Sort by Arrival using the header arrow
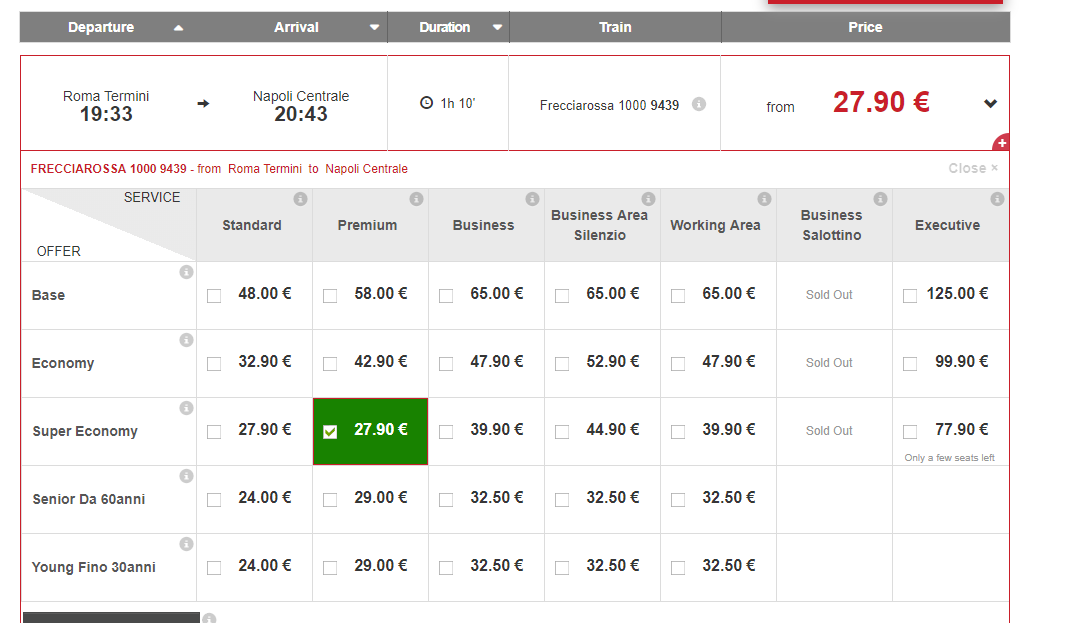The image size is (1065, 623). (374, 28)
